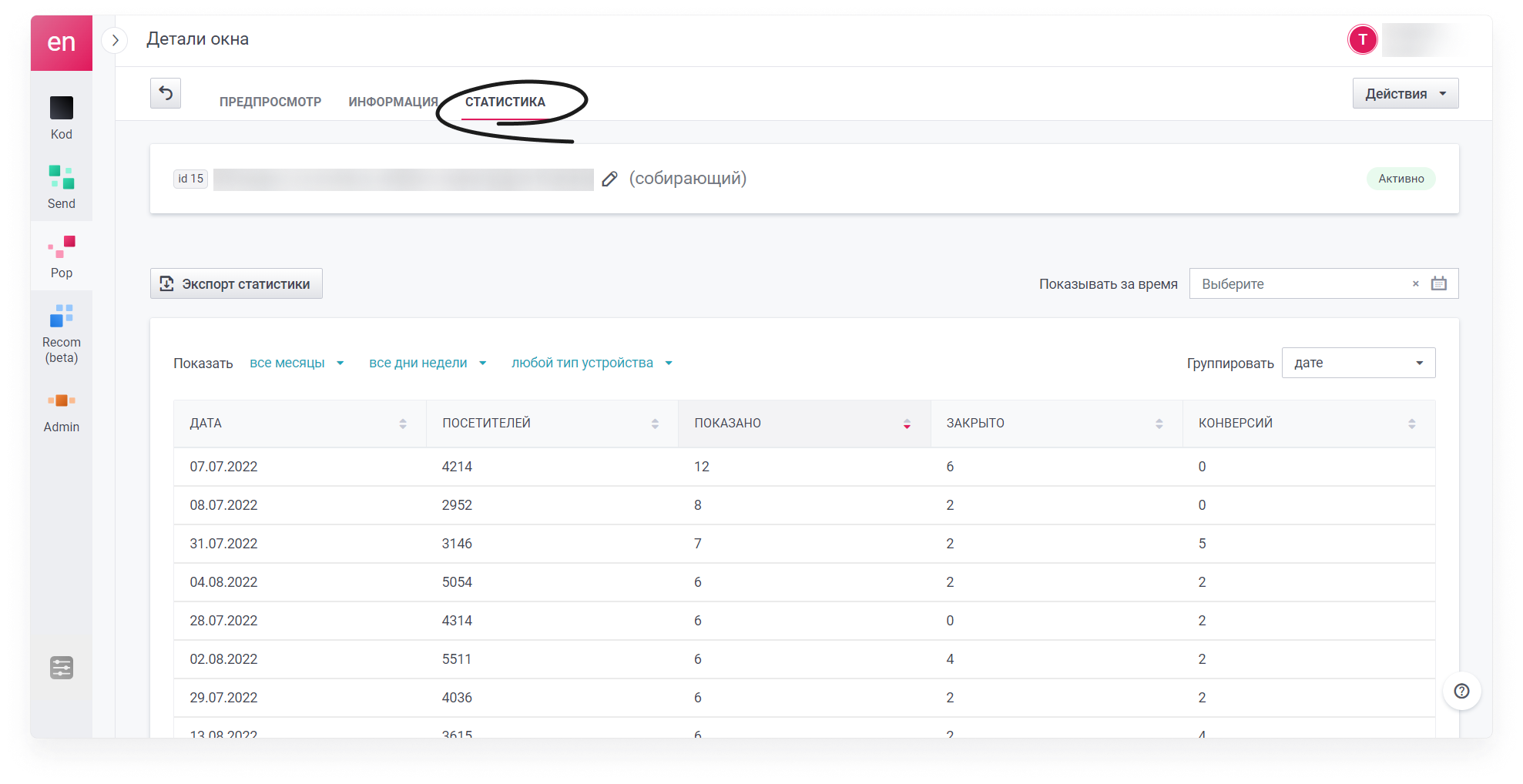
Task: Click the back arrow button
Action: [166, 93]
